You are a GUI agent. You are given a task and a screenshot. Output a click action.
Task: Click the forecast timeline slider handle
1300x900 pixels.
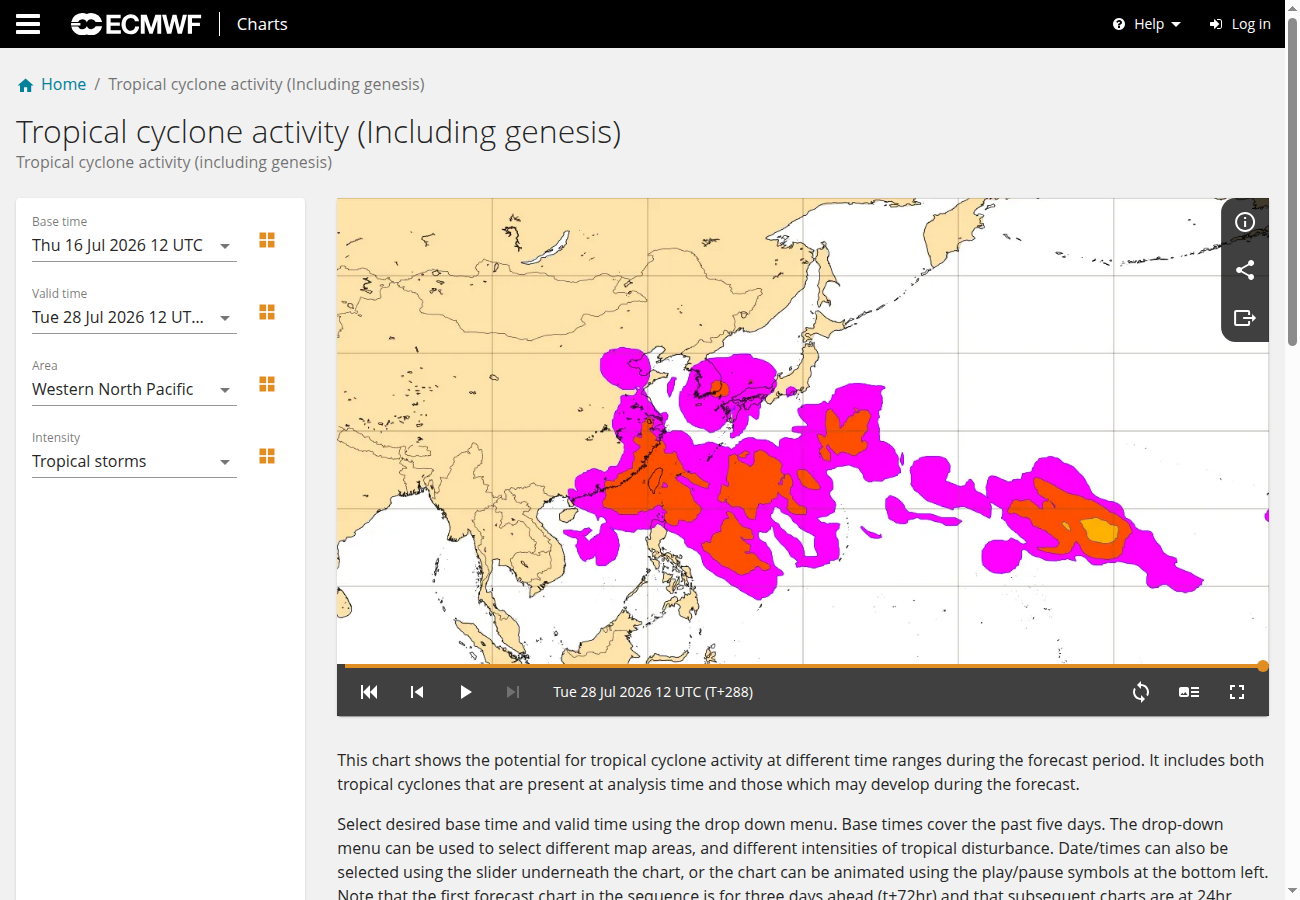click(x=1263, y=666)
